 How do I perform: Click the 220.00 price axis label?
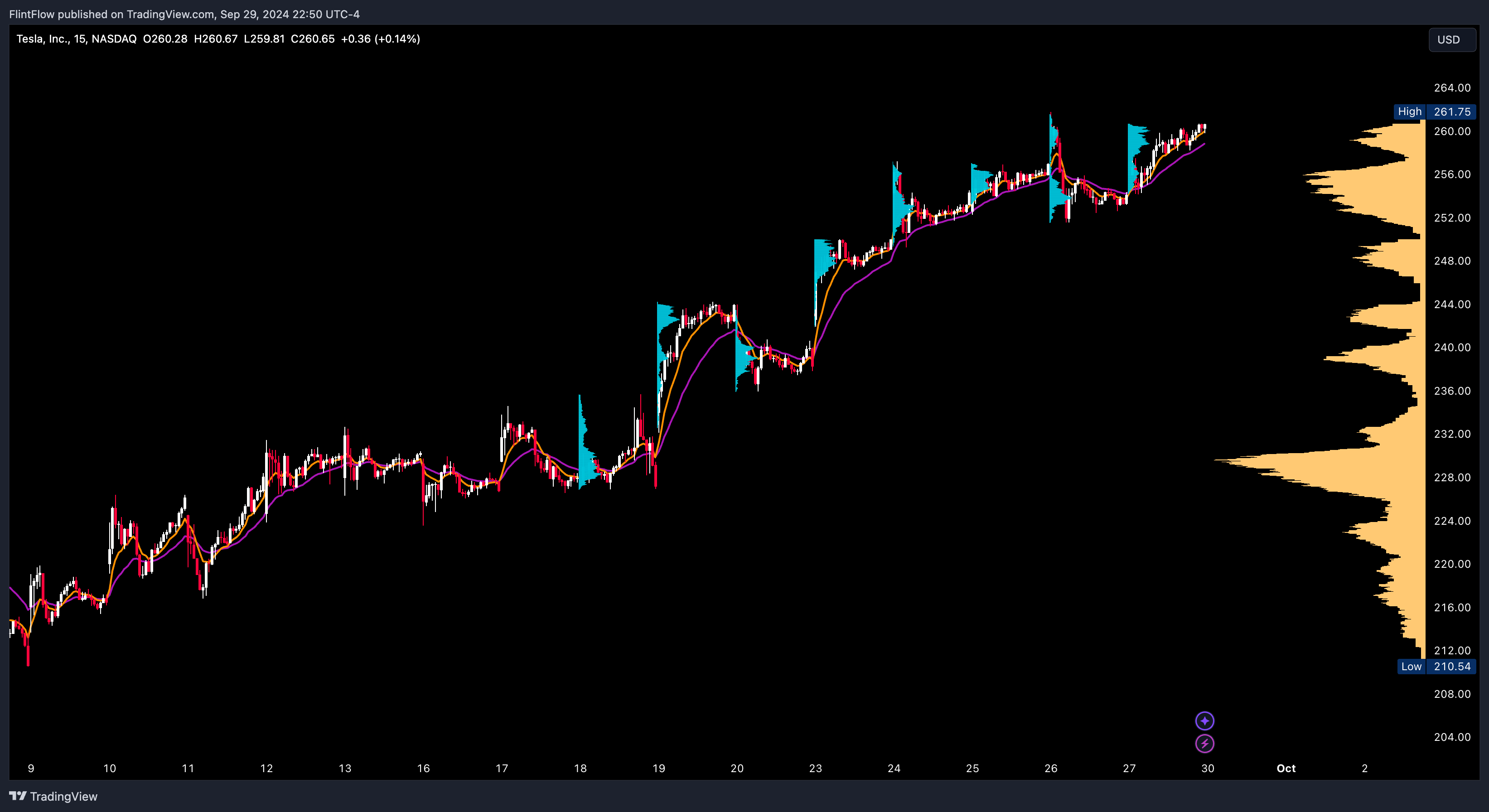1452,564
